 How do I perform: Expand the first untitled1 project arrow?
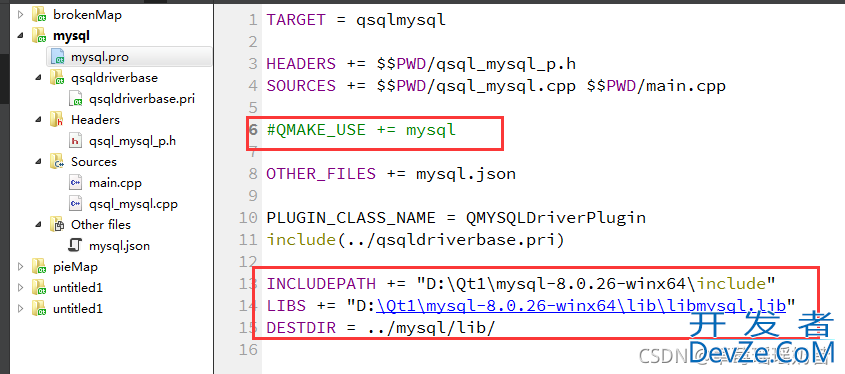20,288
